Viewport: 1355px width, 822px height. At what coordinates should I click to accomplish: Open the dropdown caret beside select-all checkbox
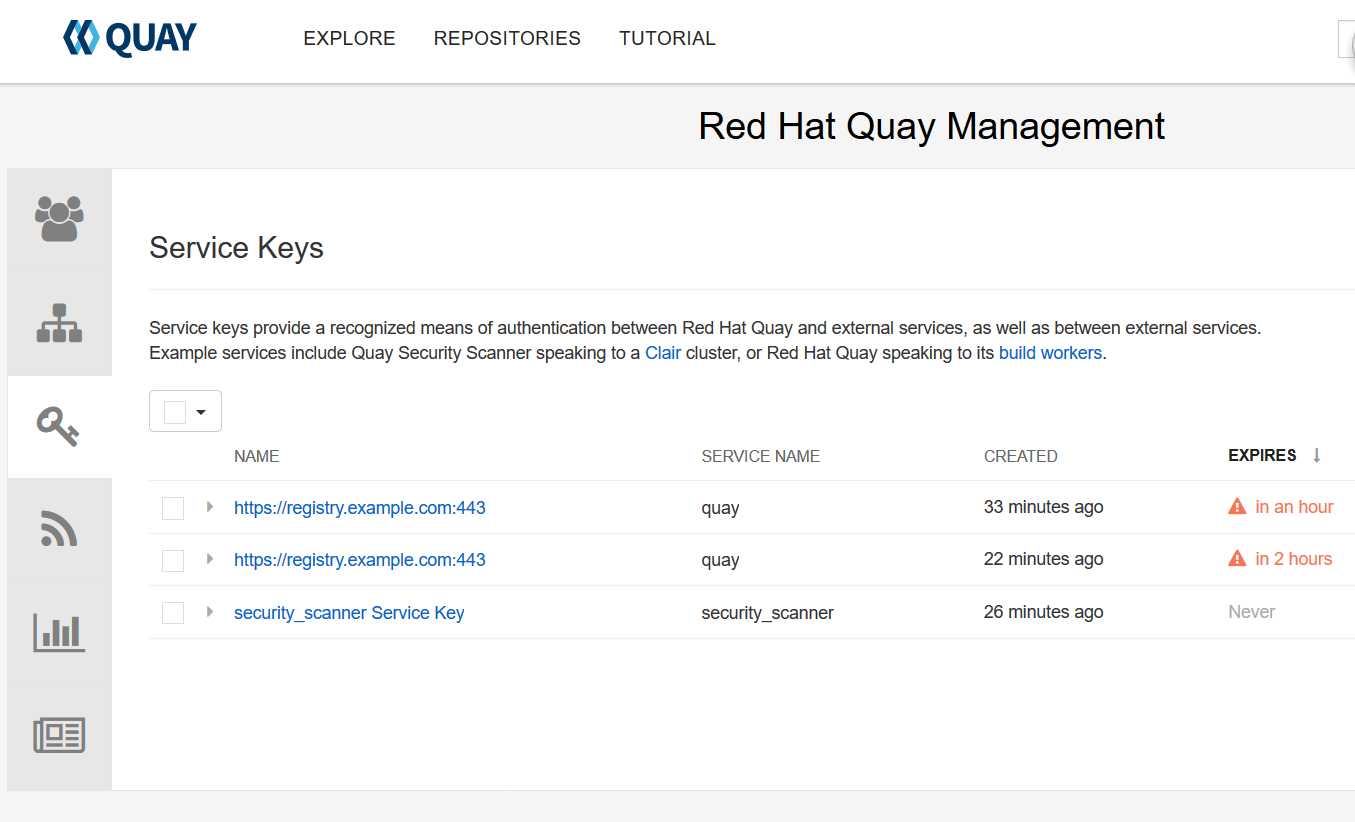coord(201,412)
